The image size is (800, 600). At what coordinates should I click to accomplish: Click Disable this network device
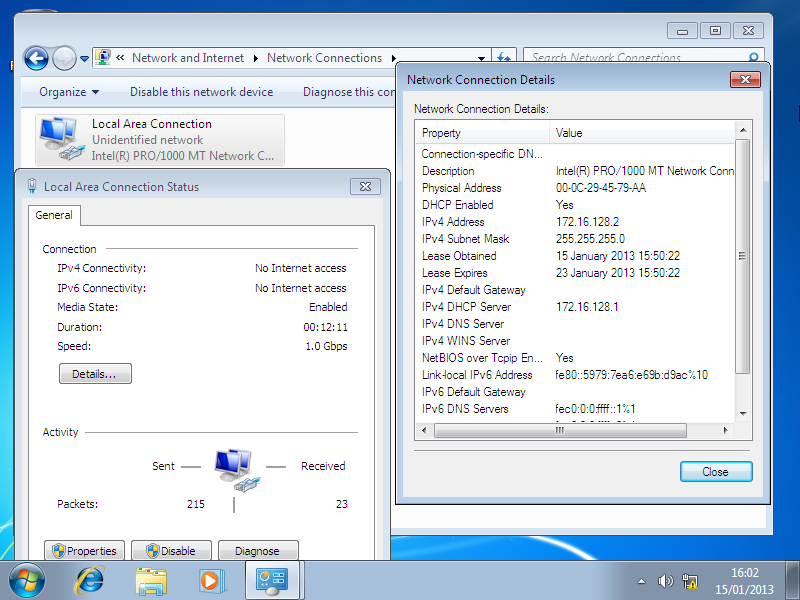pos(201,92)
